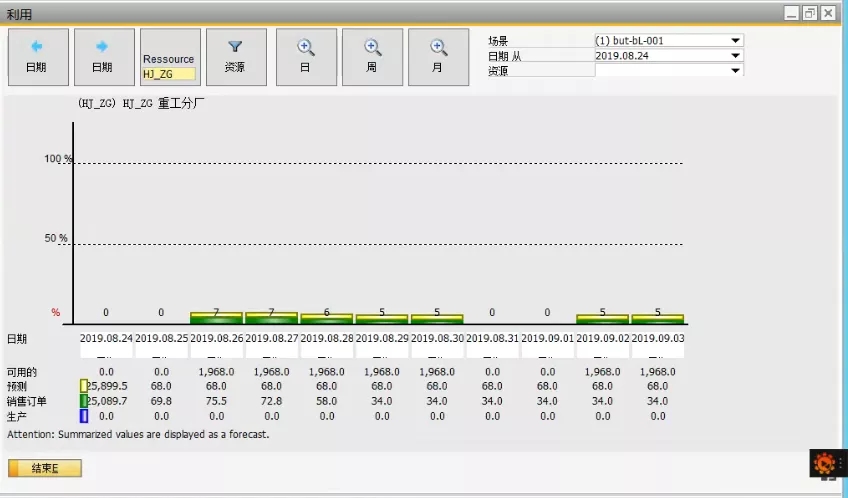Maximize the 利用 window
Screen dimensions: 848x498
point(810,13)
